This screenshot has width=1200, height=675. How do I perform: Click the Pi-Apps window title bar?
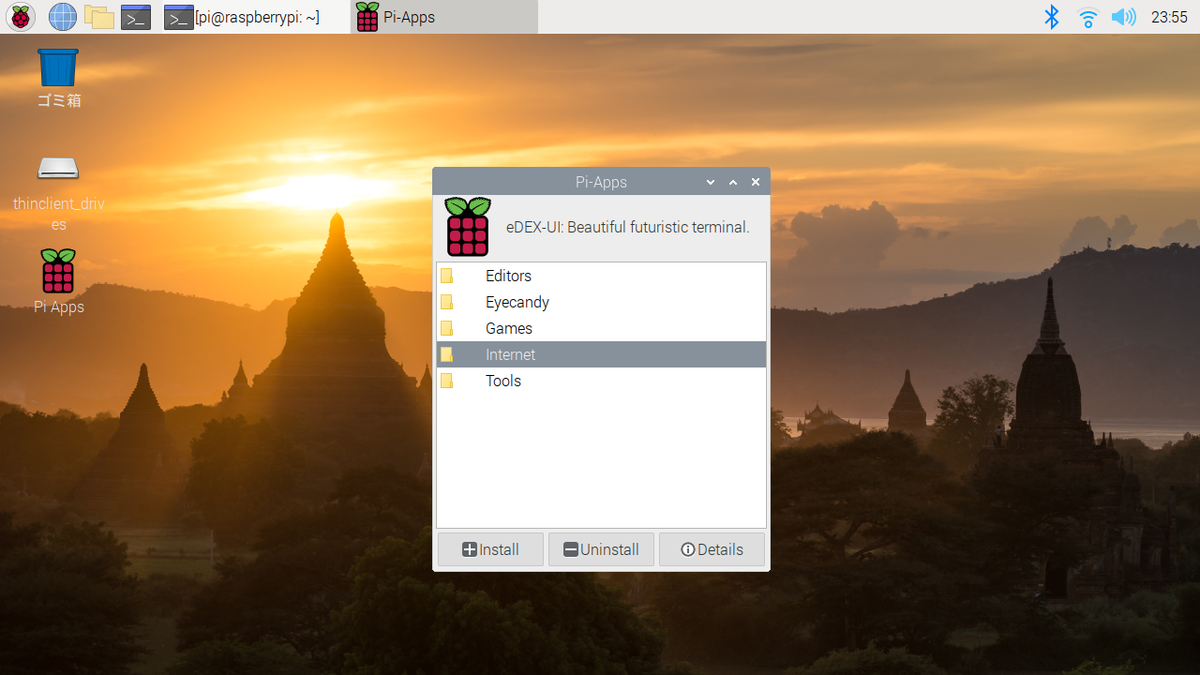tap(601, 182)
